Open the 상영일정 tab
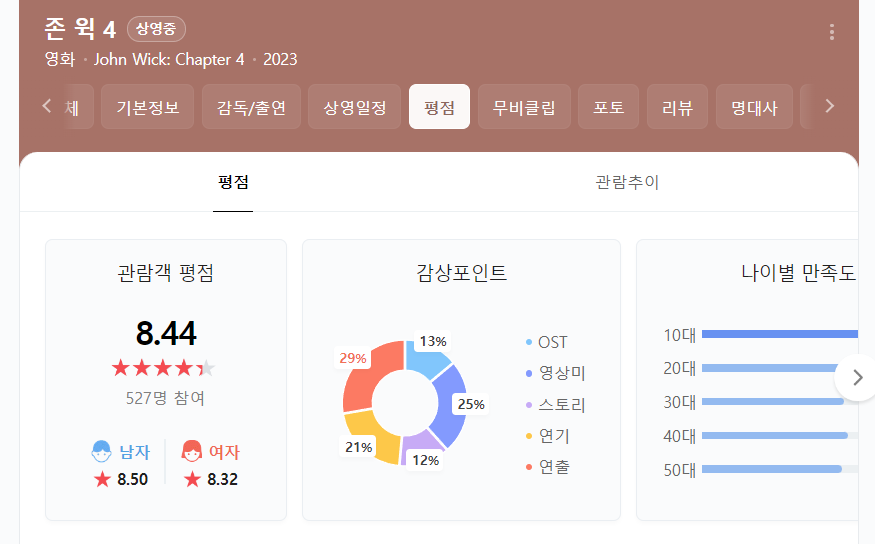 pyautogui.click(x=354, y=107)
